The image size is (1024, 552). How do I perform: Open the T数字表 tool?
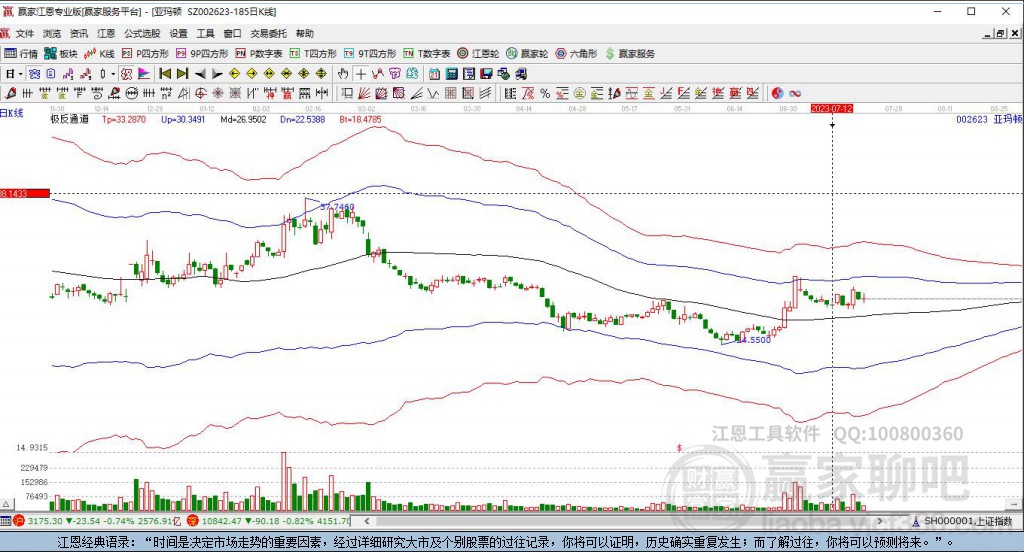pyautogui.click(x=426, y=54)
